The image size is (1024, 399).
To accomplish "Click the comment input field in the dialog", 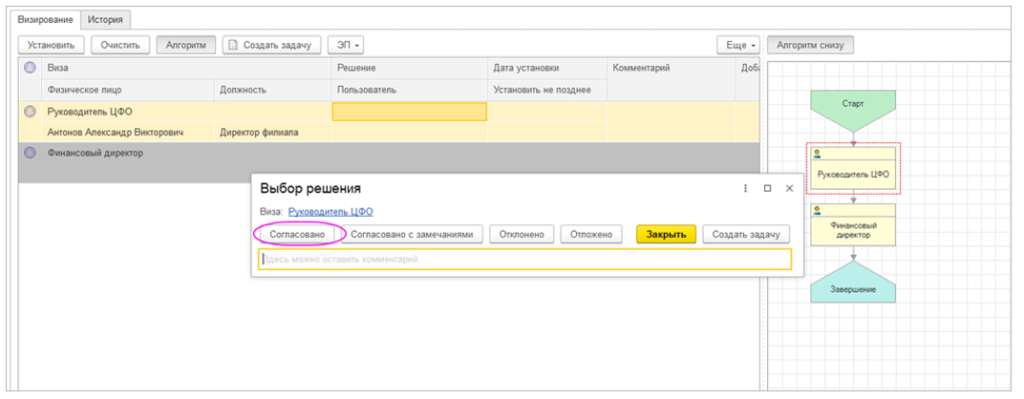I will (x=525, y=259).
